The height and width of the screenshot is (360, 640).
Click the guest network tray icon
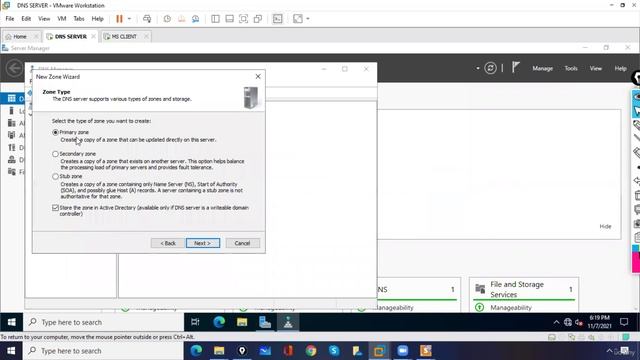[568, 322]
